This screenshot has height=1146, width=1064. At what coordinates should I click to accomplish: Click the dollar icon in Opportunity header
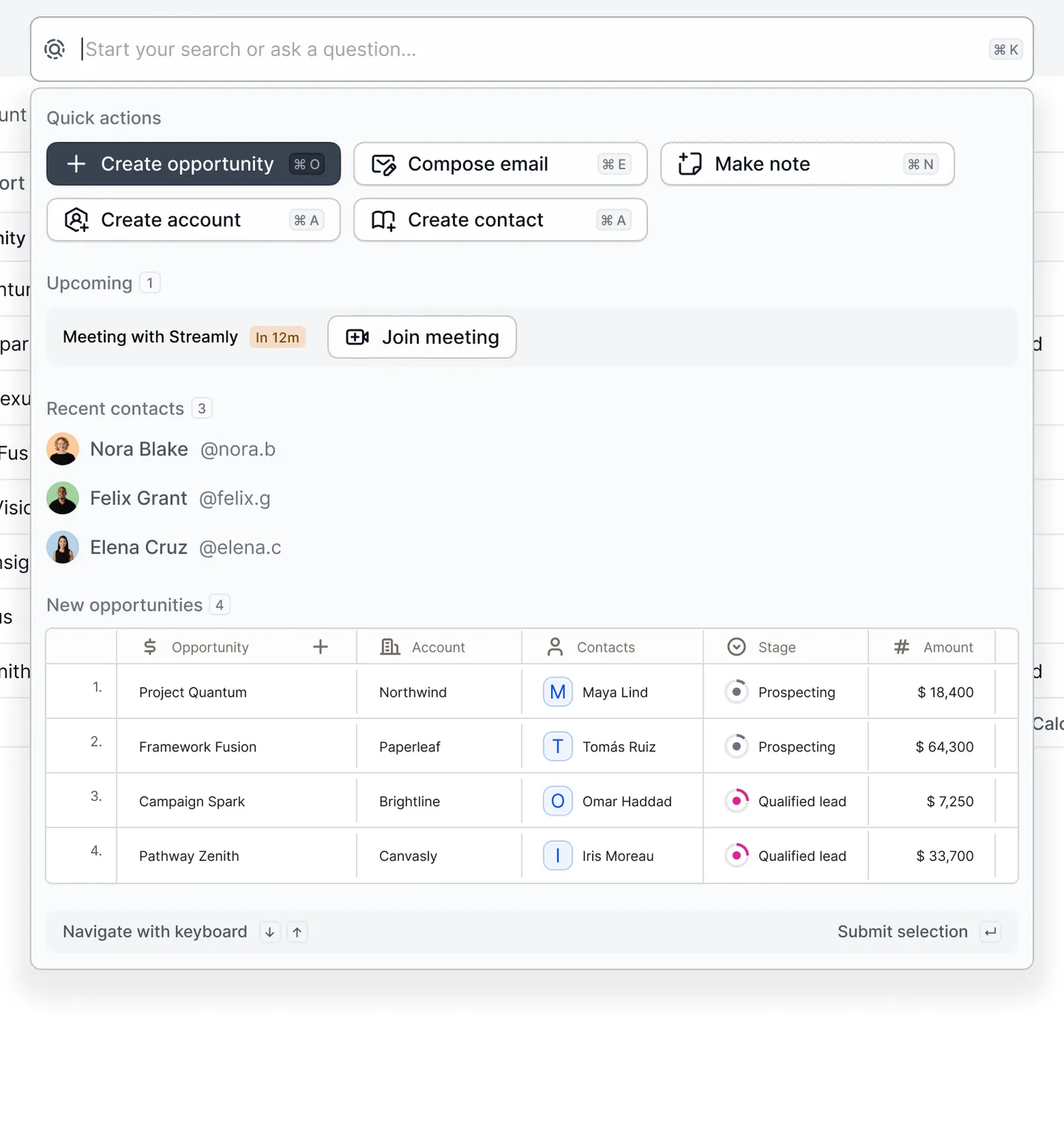click(x=150, y=647)
